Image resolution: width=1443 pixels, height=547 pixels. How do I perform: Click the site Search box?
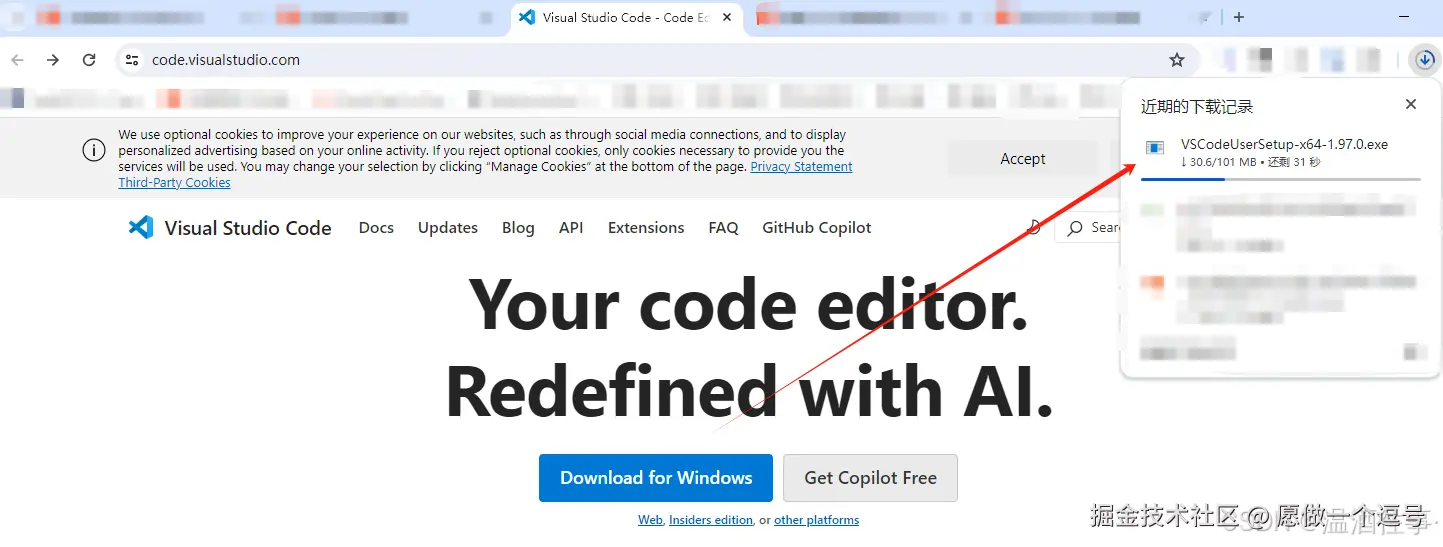1088,228
